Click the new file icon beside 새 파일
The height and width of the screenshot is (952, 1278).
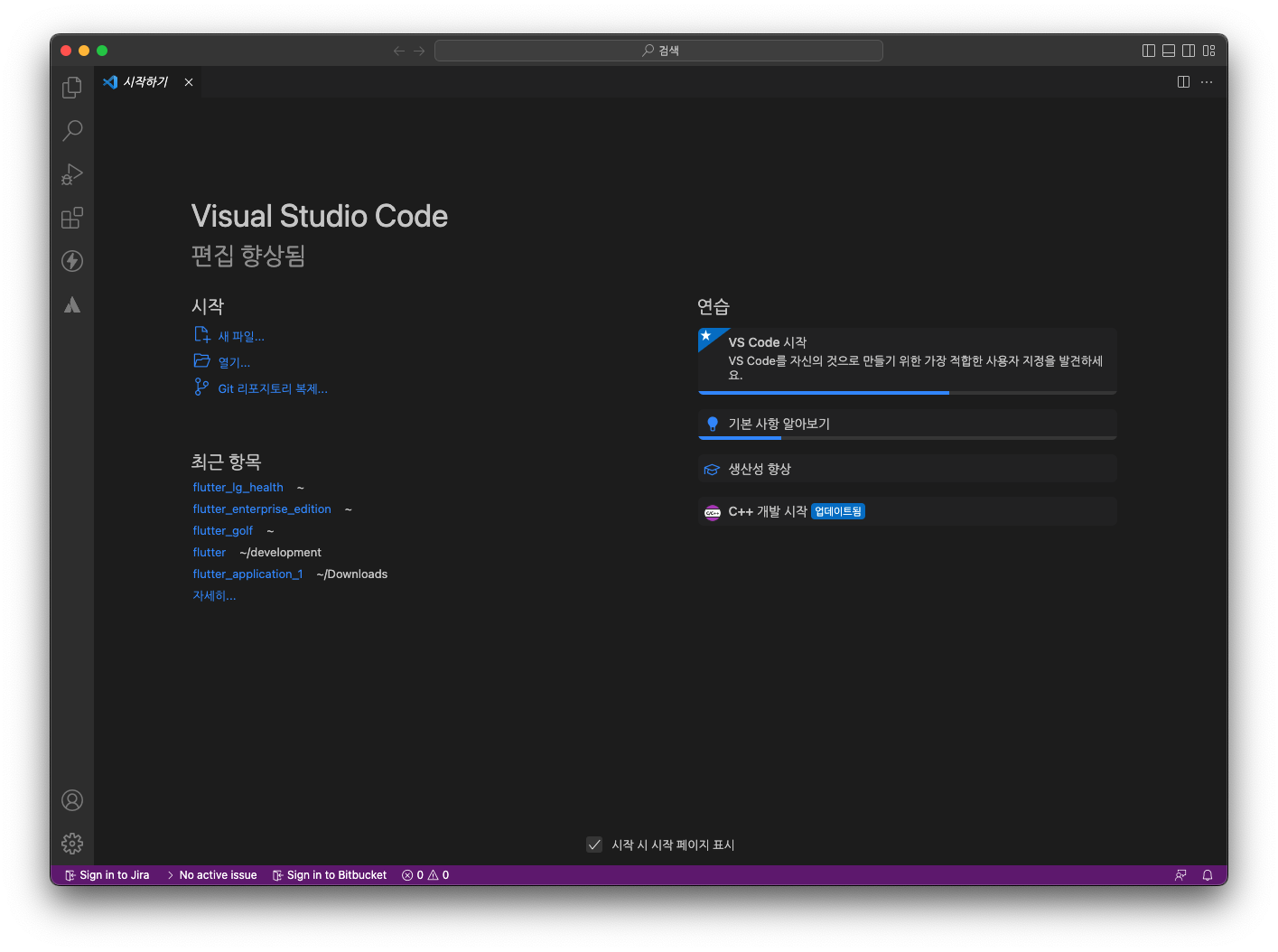tap(202, 335)
